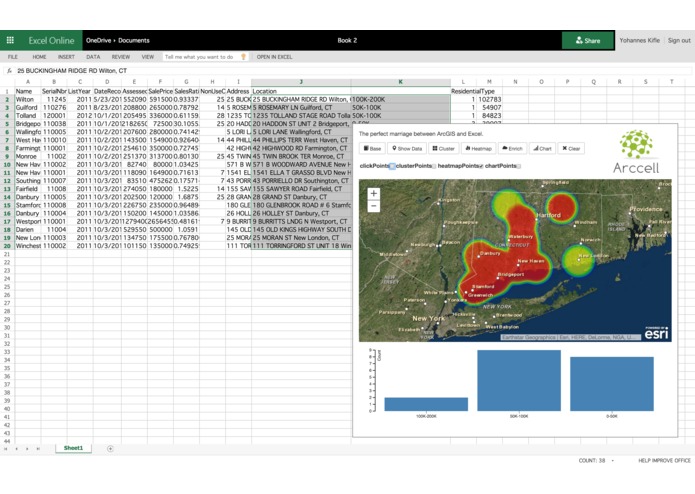Click the 0-50K chart bar
The image size is (695, 494).
tap(612, 384)
